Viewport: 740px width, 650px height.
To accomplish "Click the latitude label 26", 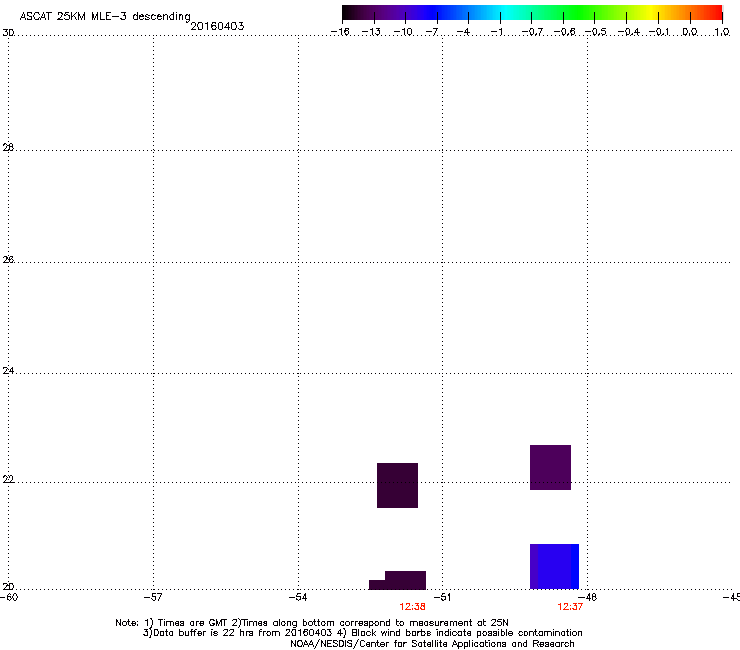I will [8, 260].
